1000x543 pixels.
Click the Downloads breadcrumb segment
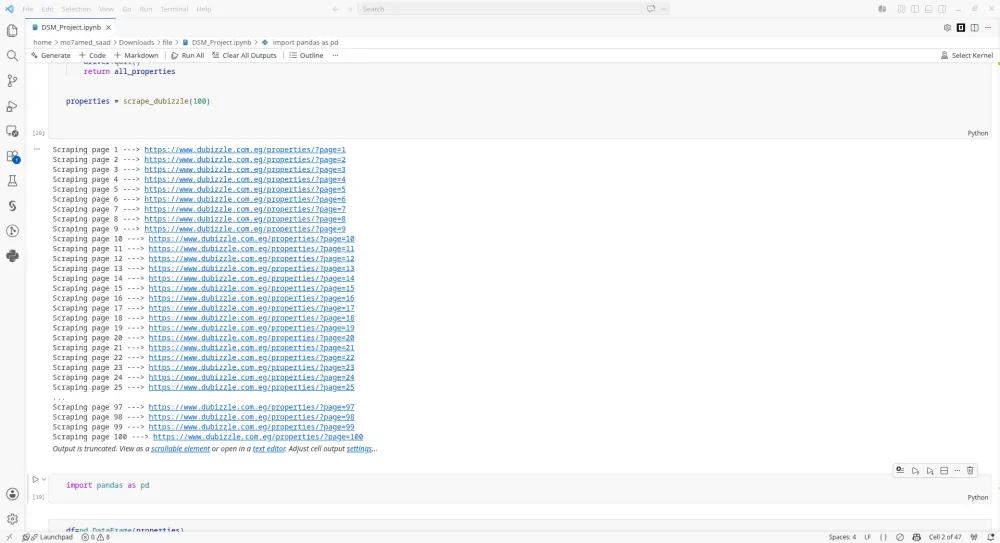136,42
